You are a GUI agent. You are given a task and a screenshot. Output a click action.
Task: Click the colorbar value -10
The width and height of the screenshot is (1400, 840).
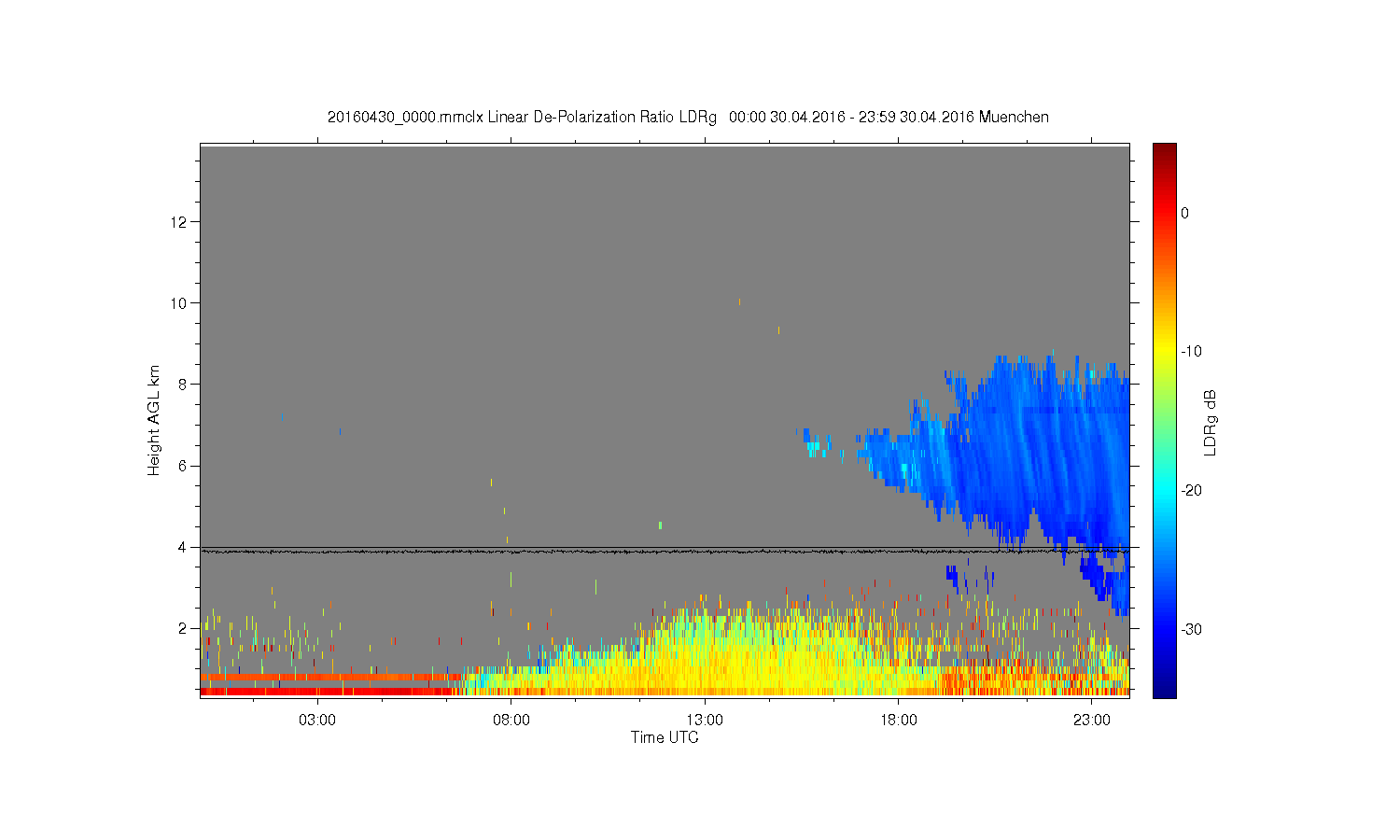[x=1191, y=352]
